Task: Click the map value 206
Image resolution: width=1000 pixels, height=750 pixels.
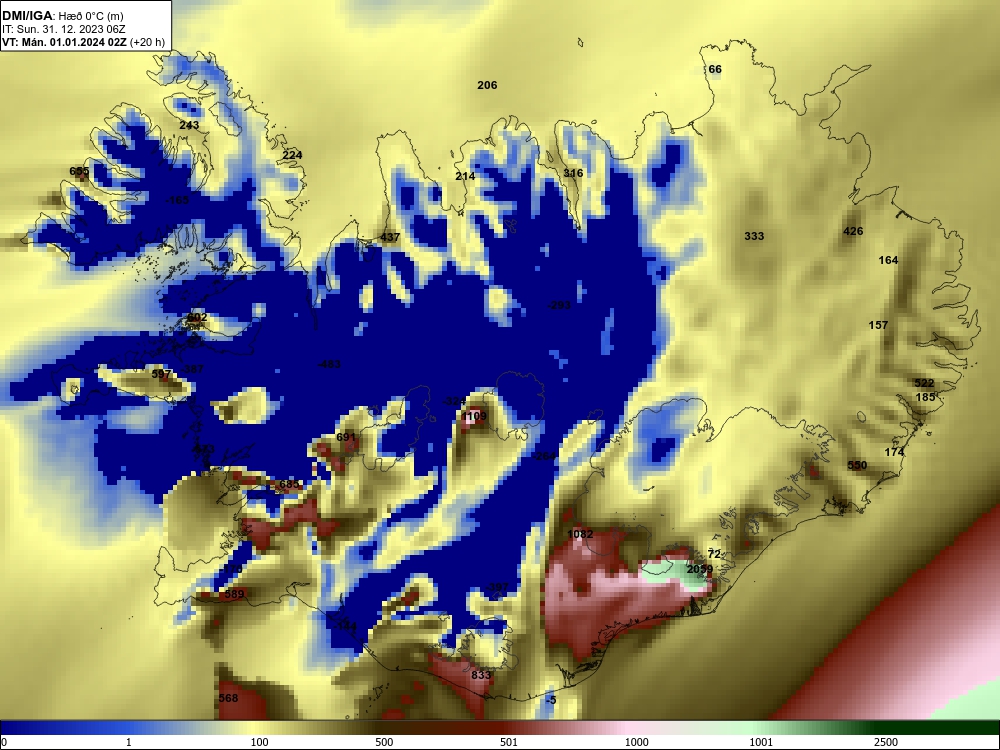Action: click(x=487, y=85)
